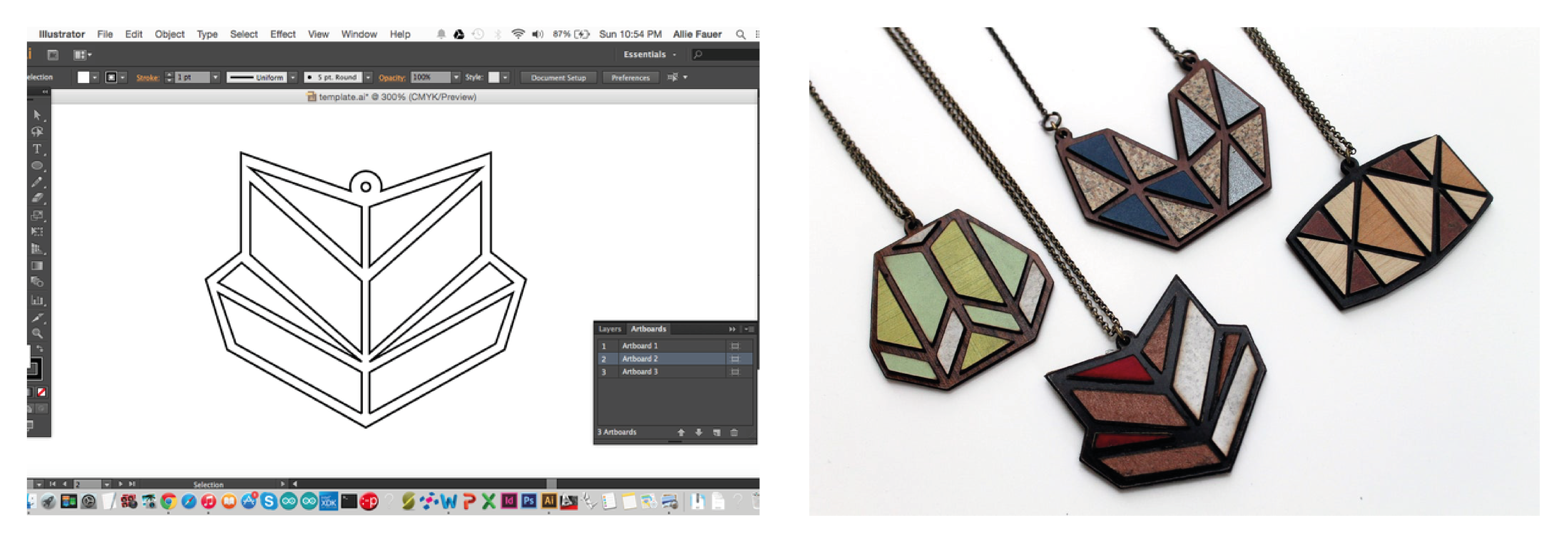Select the Scale tool
The height and width of the screenshot is (543, 1568).
37,215
